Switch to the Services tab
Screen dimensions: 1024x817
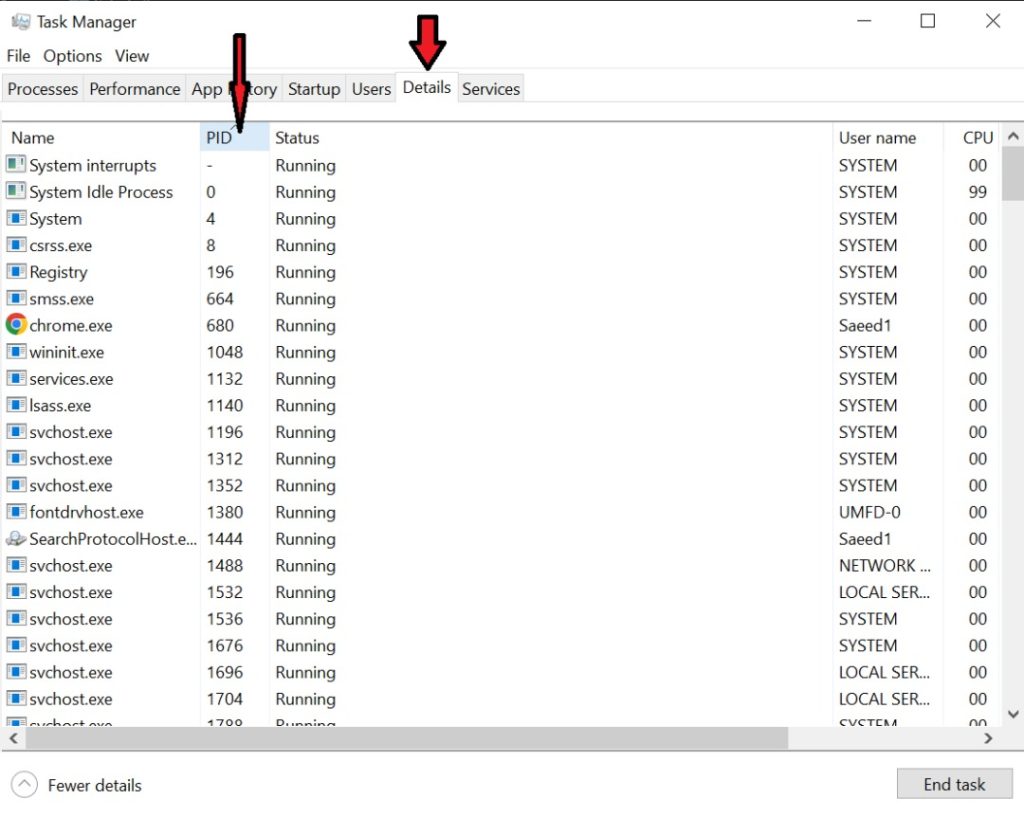tap(491, 89)
